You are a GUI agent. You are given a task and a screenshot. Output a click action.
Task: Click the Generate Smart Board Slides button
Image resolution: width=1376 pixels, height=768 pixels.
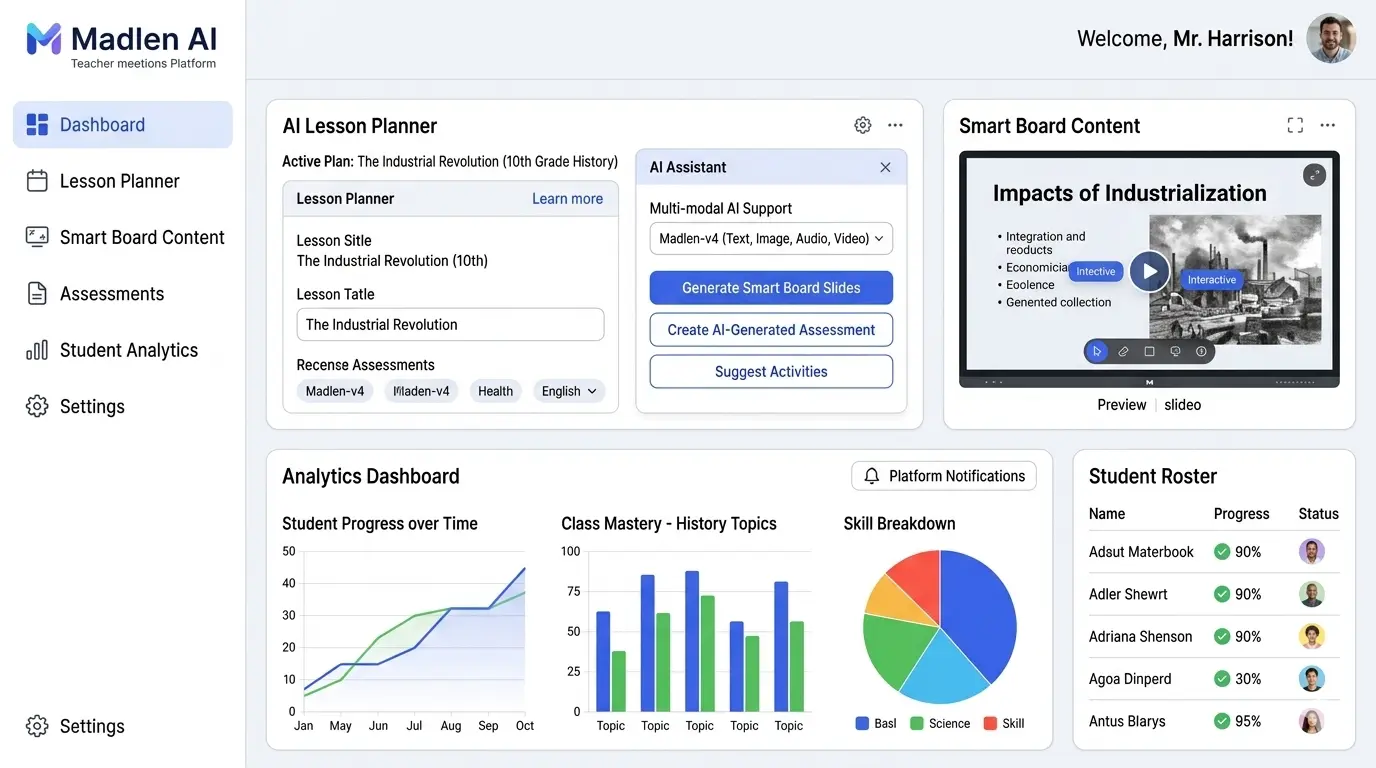tap(770, 287)
